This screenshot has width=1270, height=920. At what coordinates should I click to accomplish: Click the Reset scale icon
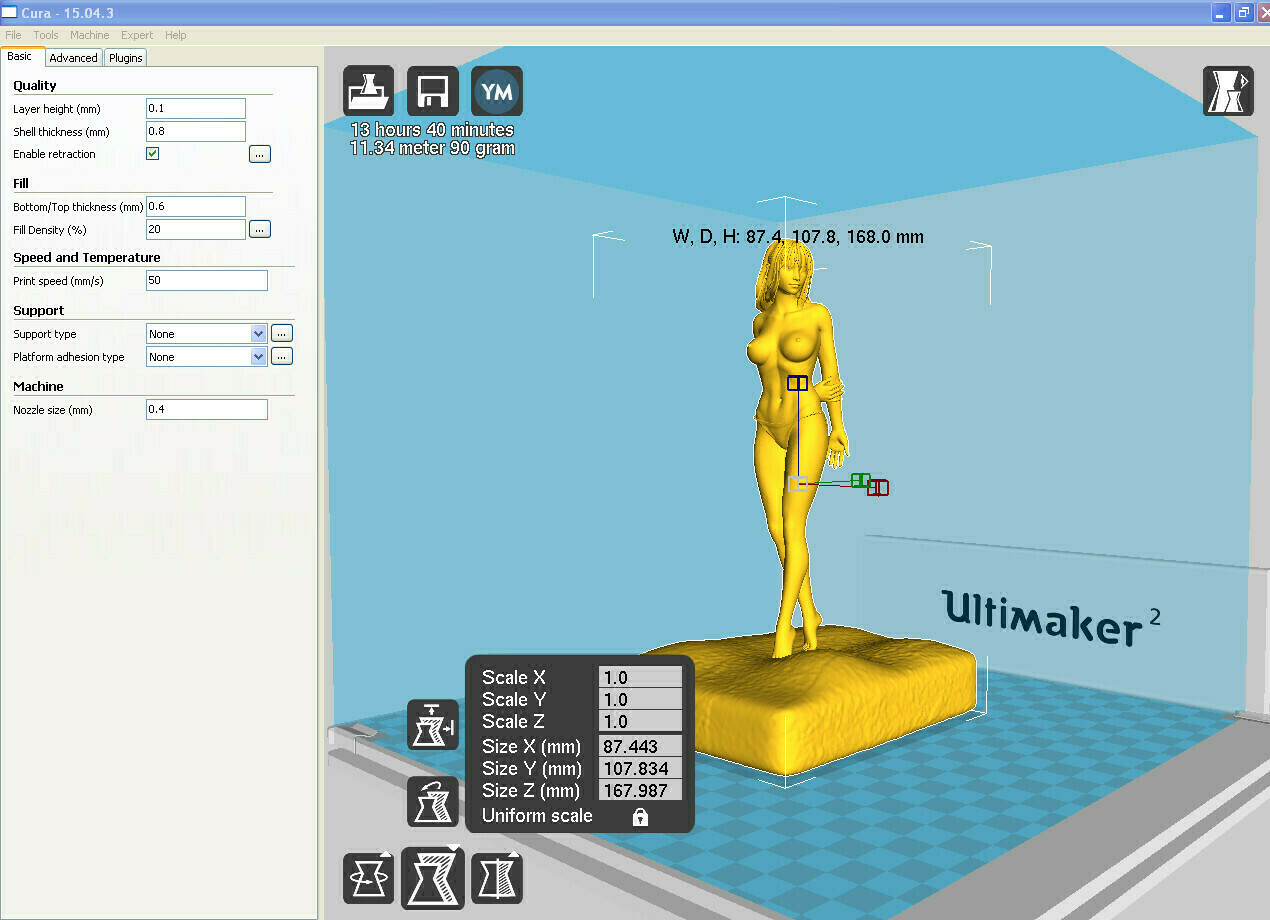click(x=432, y=801)
